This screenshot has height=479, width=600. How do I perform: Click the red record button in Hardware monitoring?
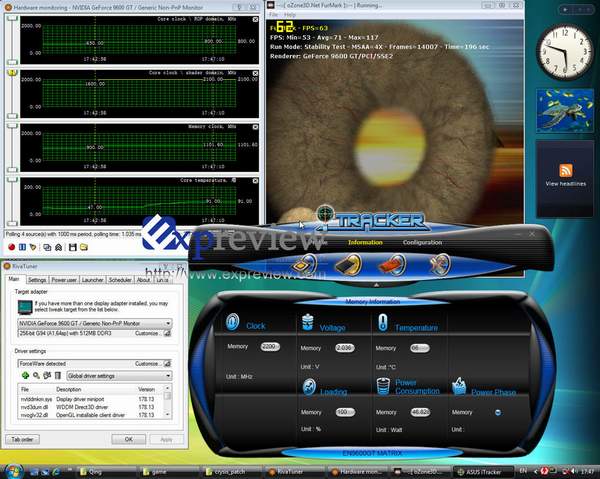pyautogui.click(x=11, y=247)
